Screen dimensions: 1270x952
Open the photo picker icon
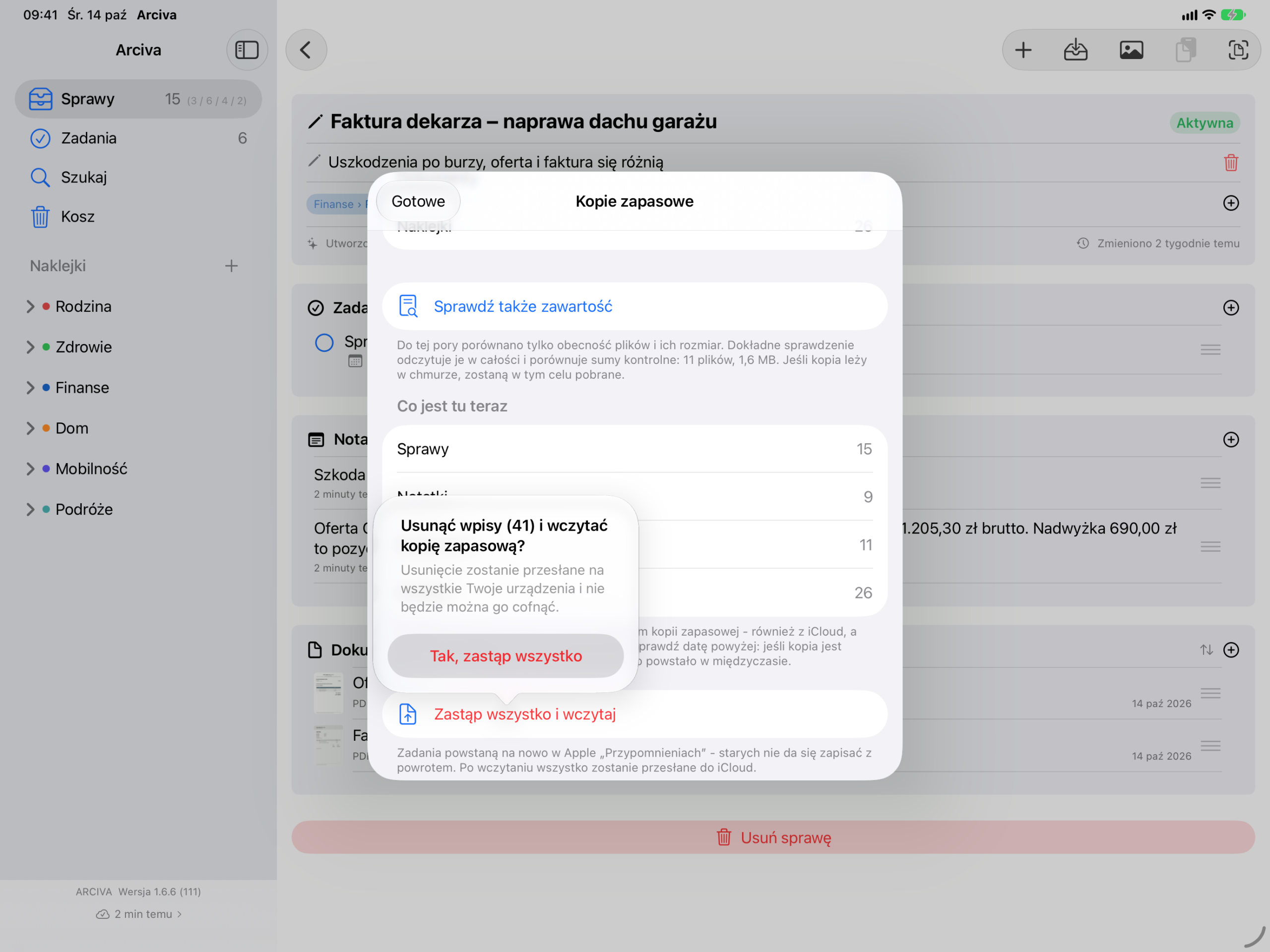click(1131, 50)
